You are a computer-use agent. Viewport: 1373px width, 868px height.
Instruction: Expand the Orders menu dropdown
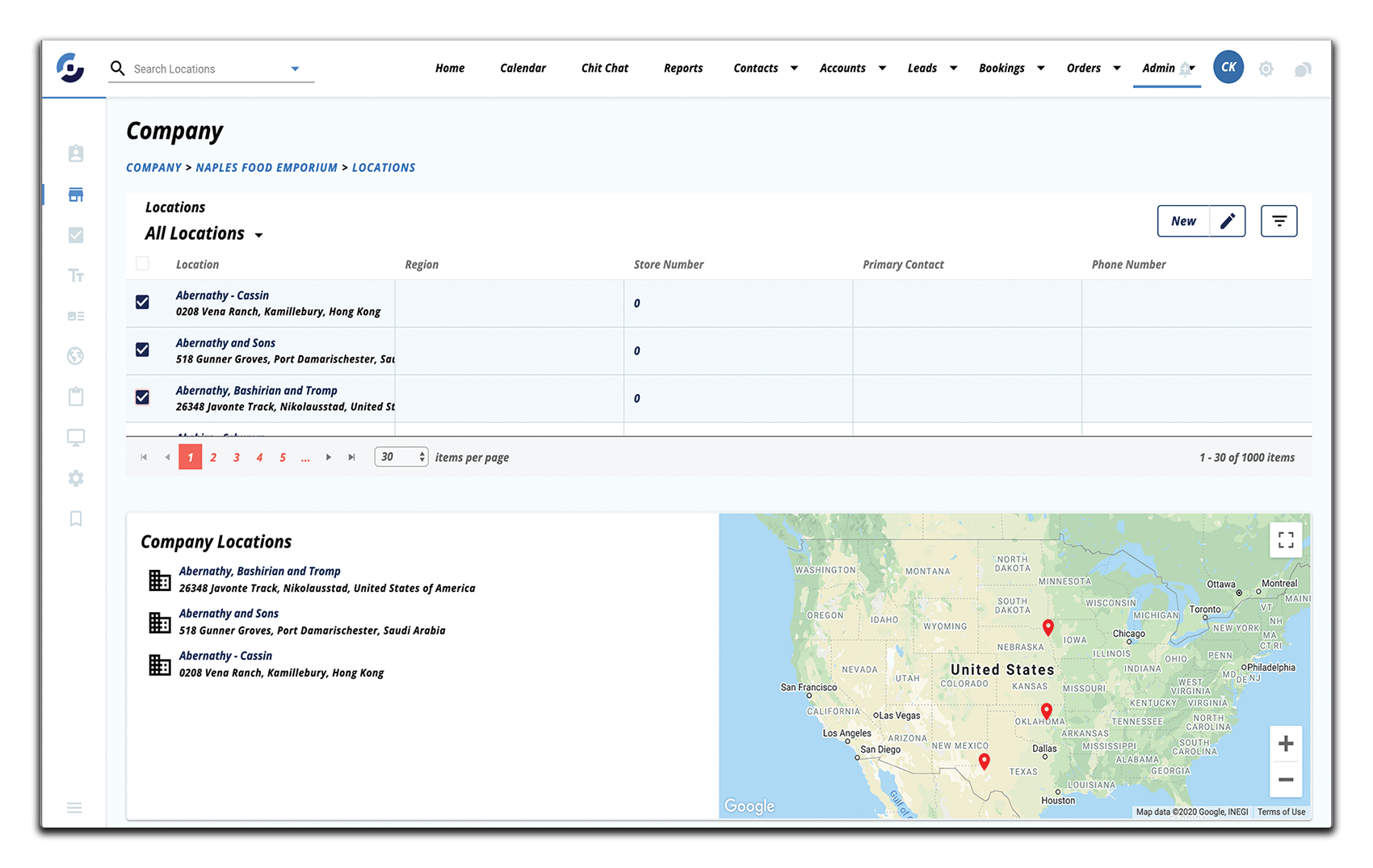[x=1116, y=69]
